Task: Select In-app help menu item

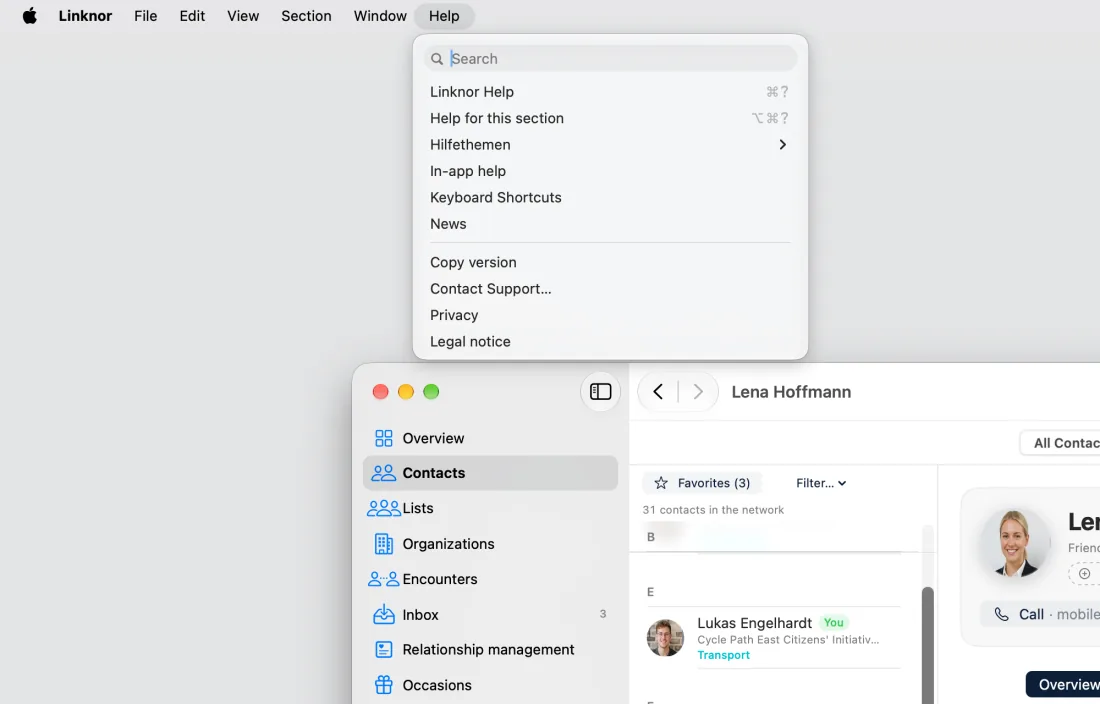Action: click(610, 171)
